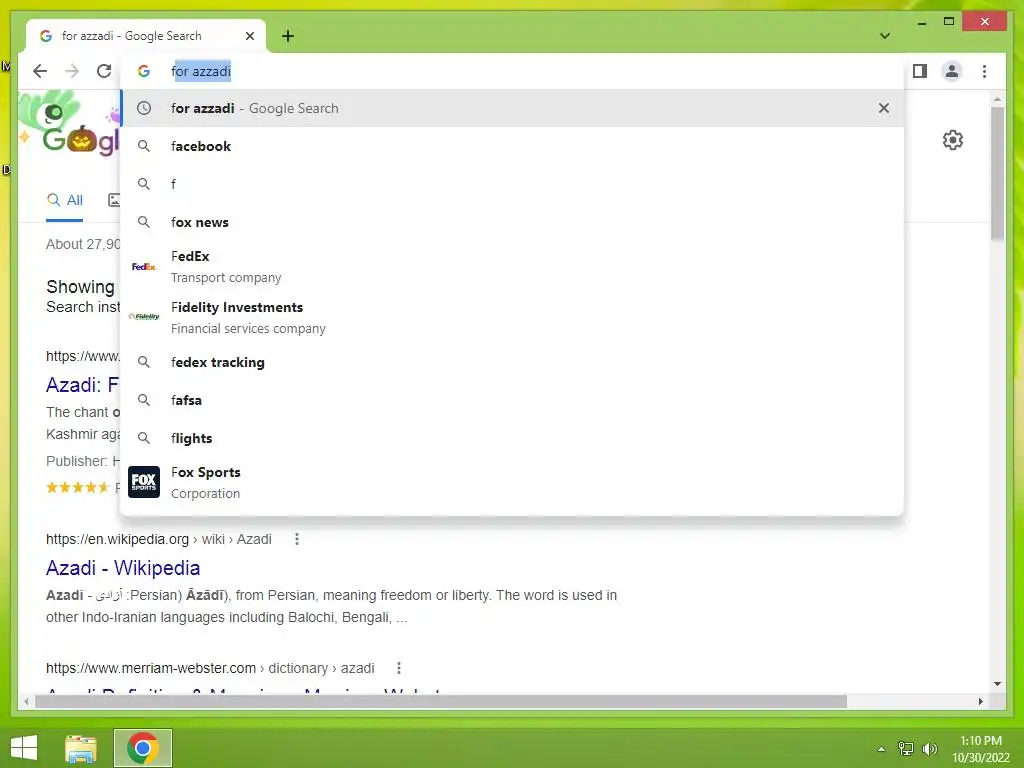
Task: Open a new tab with plus button
Action: coord(288,36)
